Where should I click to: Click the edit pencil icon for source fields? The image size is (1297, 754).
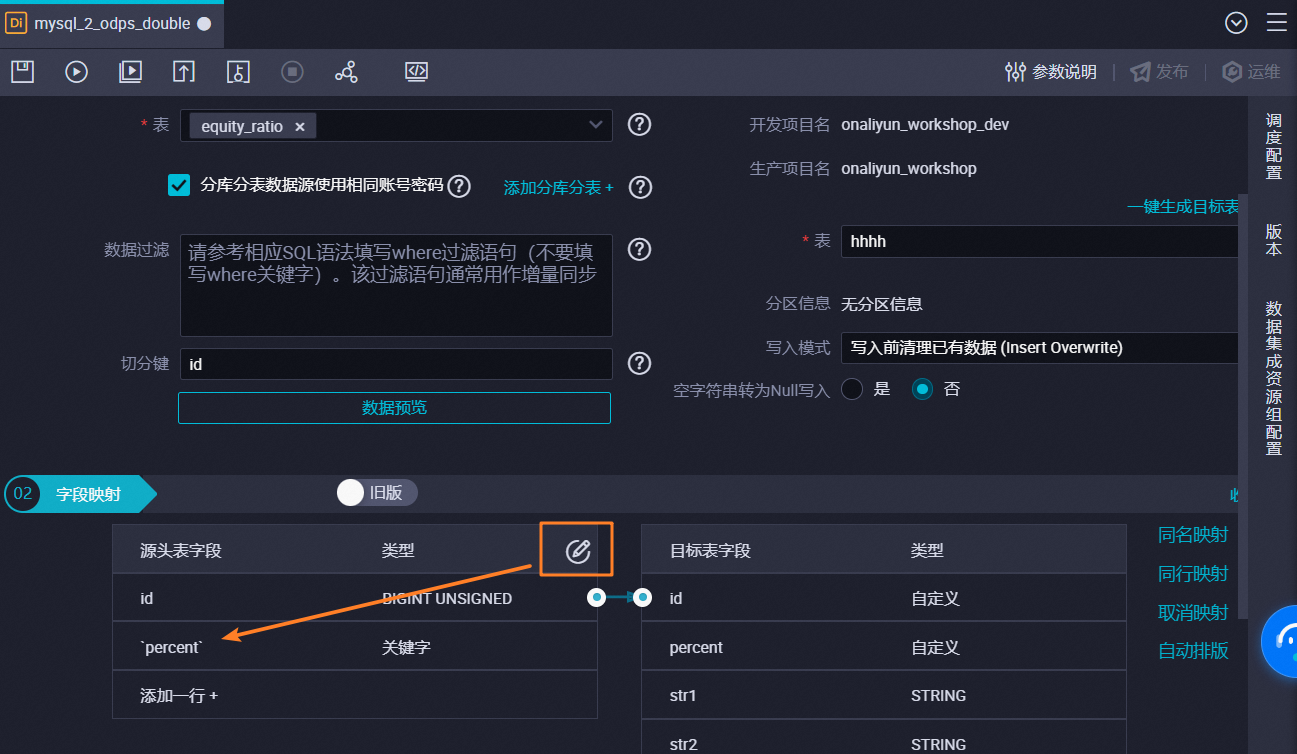click(x=577, y=550)
